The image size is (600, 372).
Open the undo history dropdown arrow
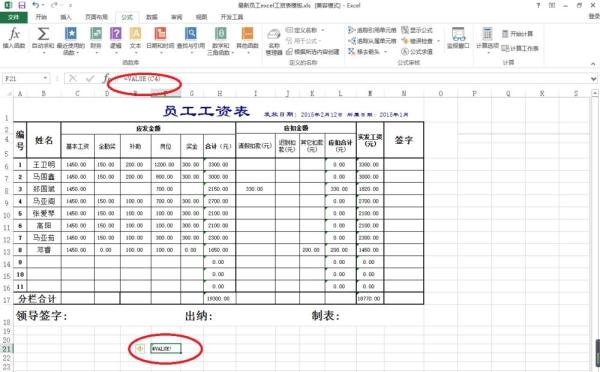(x=43, y=5)
